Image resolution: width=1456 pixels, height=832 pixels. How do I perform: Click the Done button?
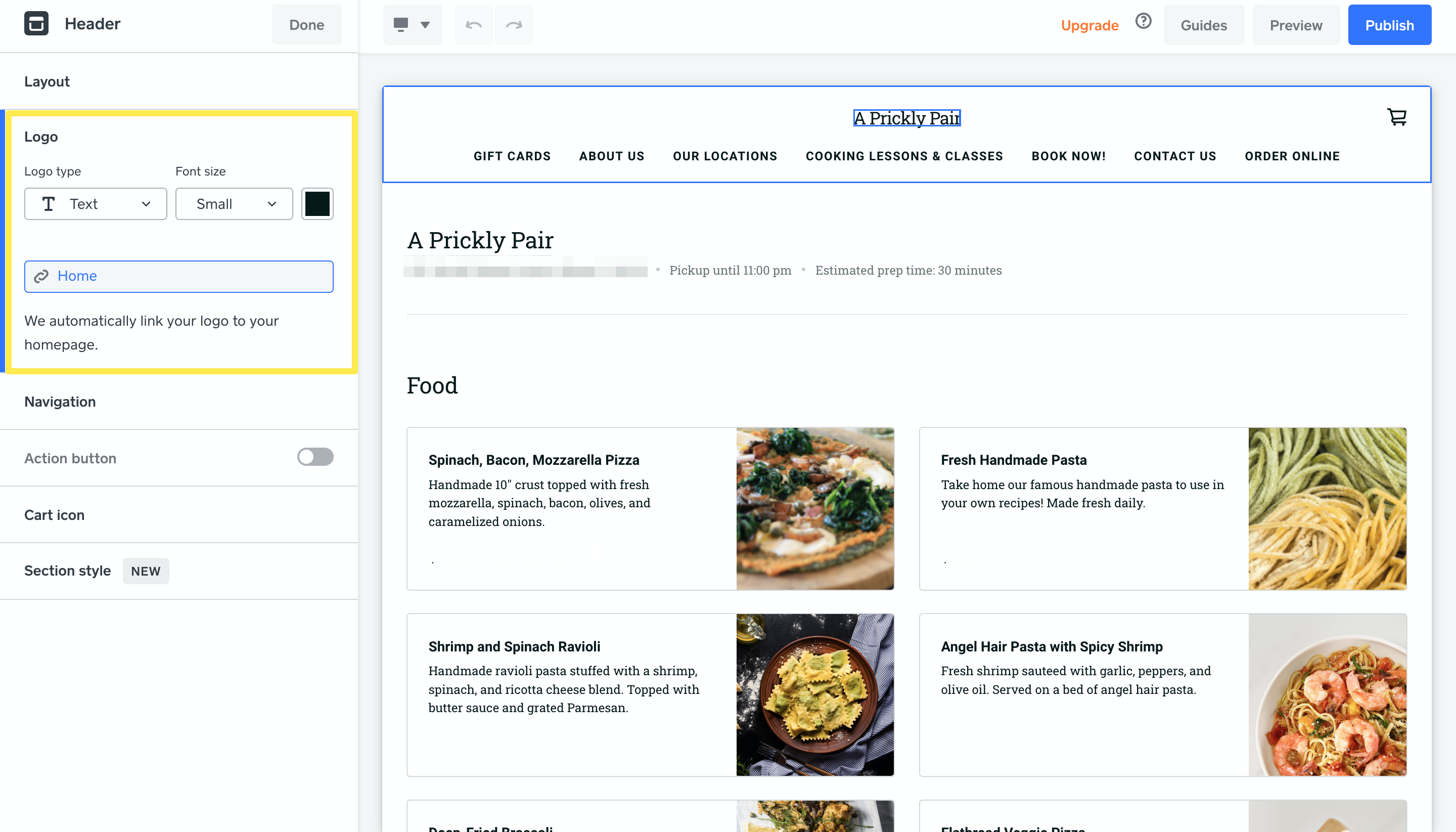click(306, 25)
